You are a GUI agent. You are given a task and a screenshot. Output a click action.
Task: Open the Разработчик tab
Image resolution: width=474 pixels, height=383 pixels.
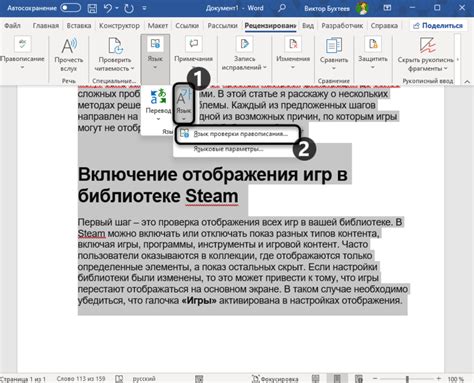342,26
